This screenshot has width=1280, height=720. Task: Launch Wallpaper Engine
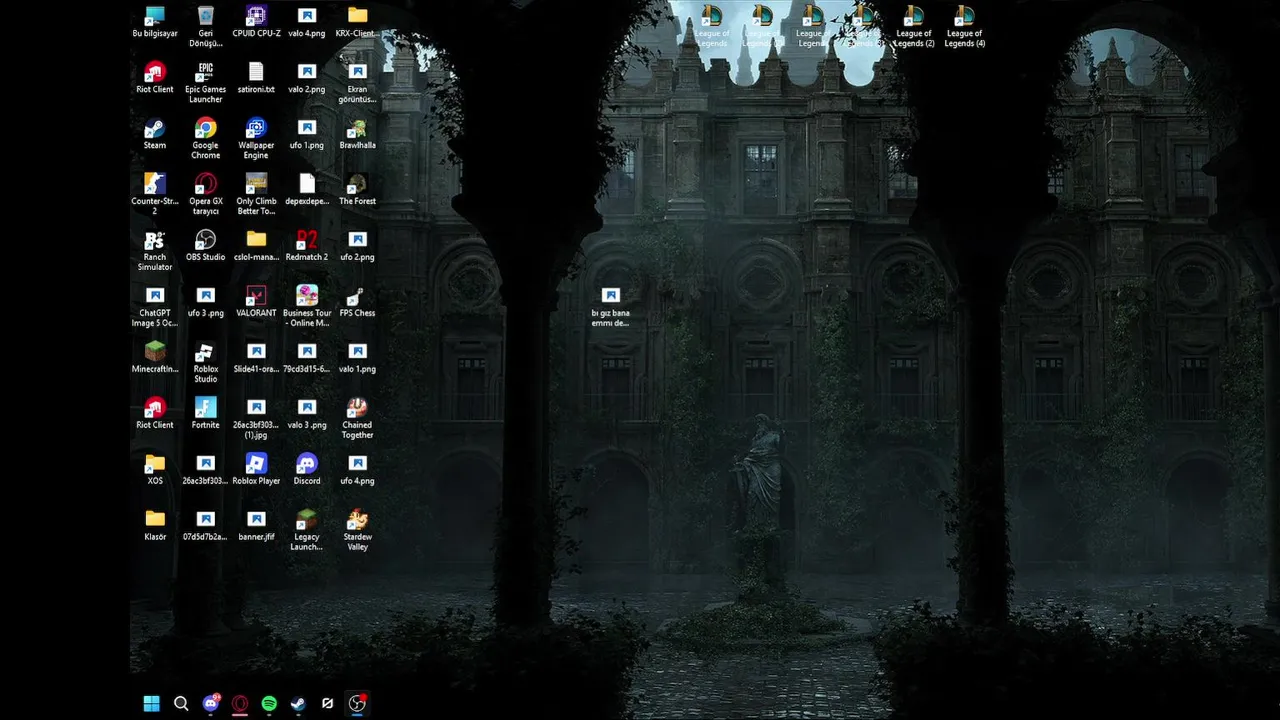pos(256,138)
